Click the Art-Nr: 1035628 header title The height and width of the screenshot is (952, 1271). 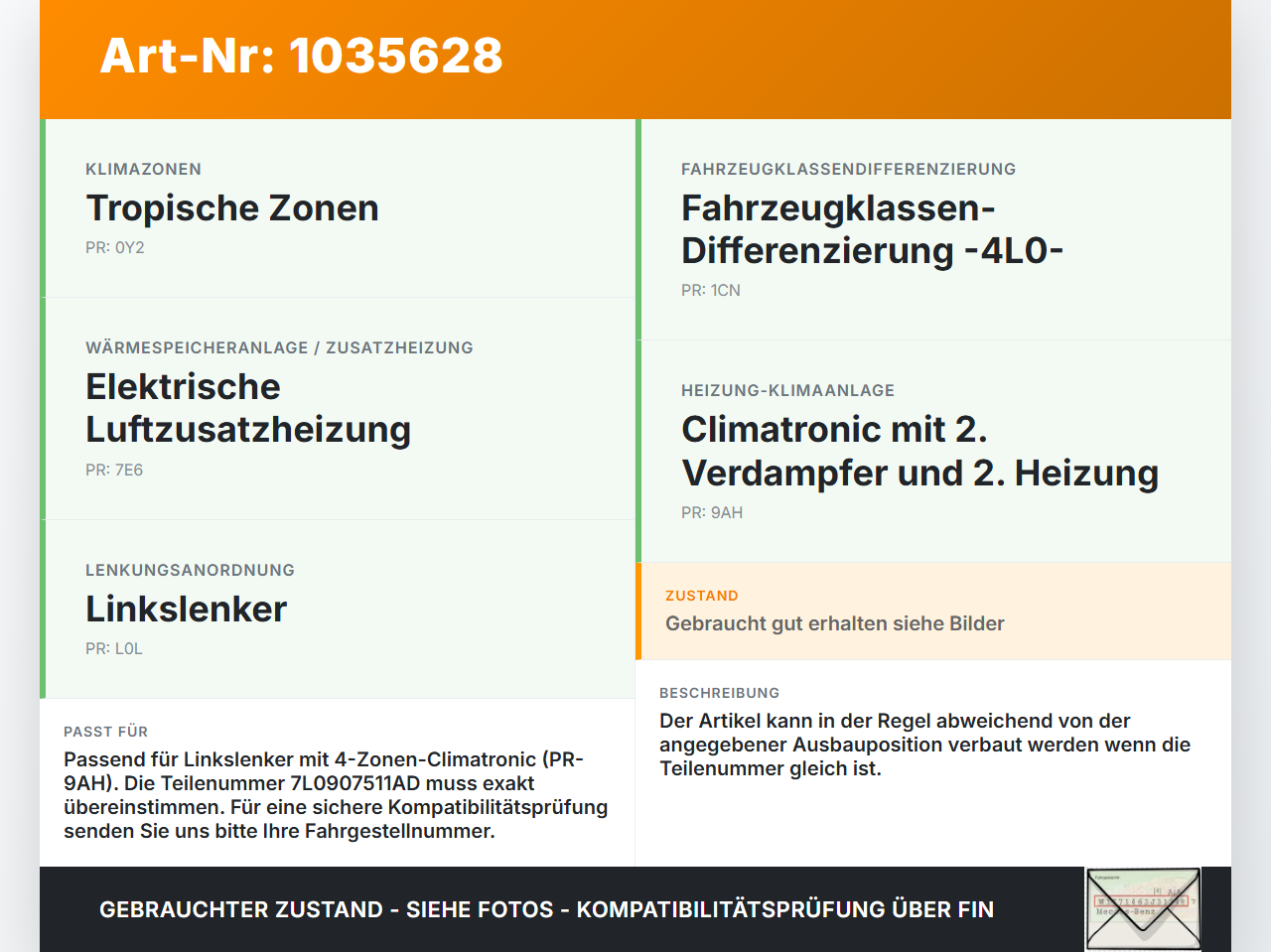302,56
